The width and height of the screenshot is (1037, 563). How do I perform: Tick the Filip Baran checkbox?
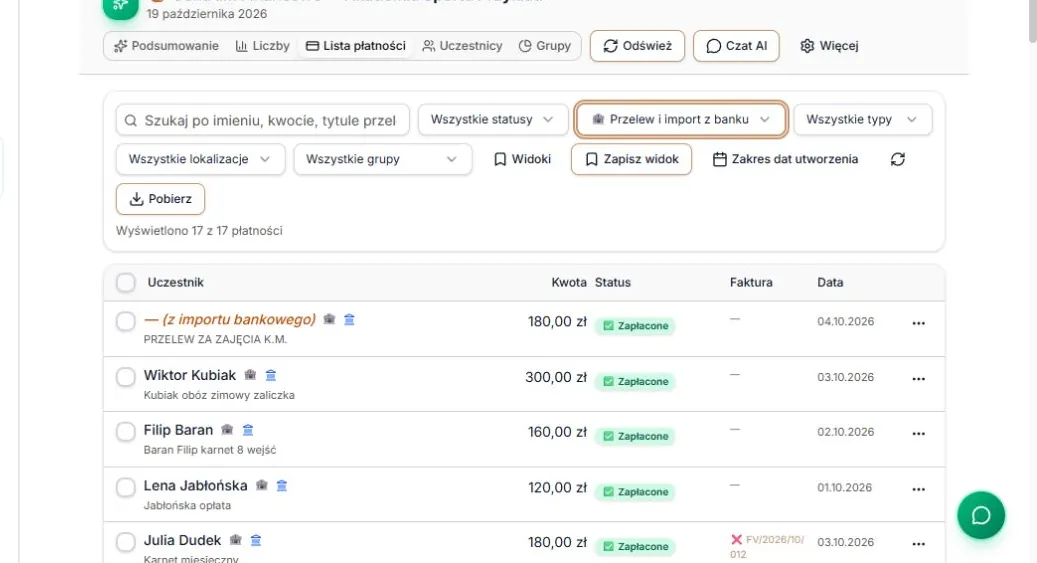tap(126, 432)
